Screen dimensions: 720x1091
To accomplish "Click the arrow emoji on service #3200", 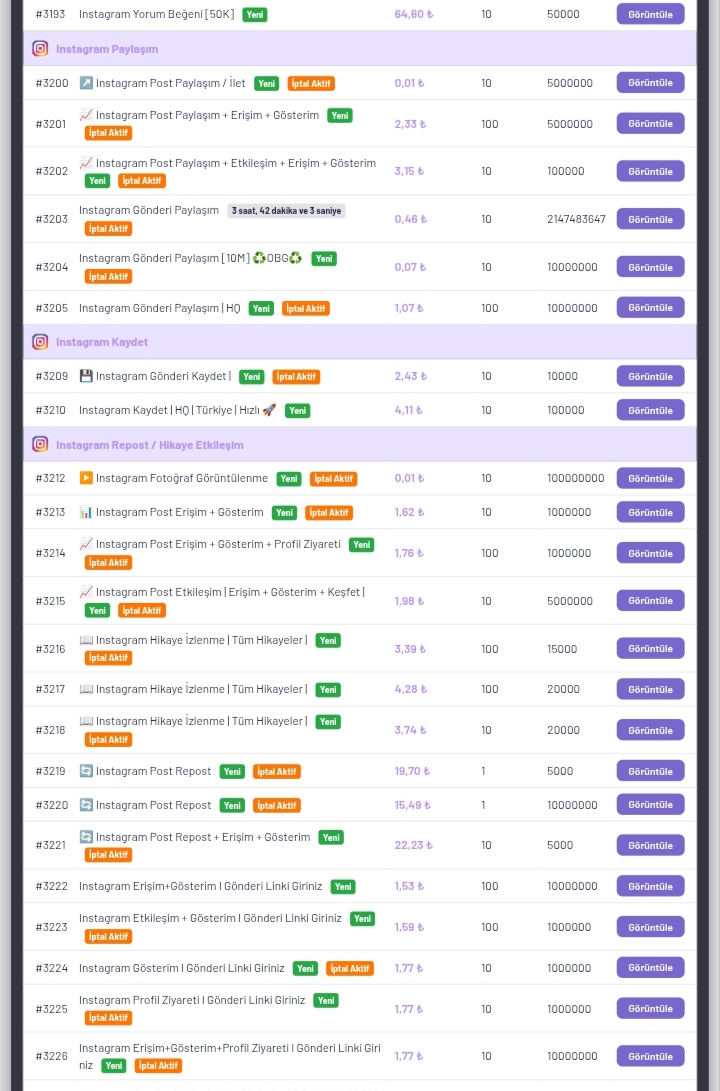I will pyautogui.click(x=86, y=83).
